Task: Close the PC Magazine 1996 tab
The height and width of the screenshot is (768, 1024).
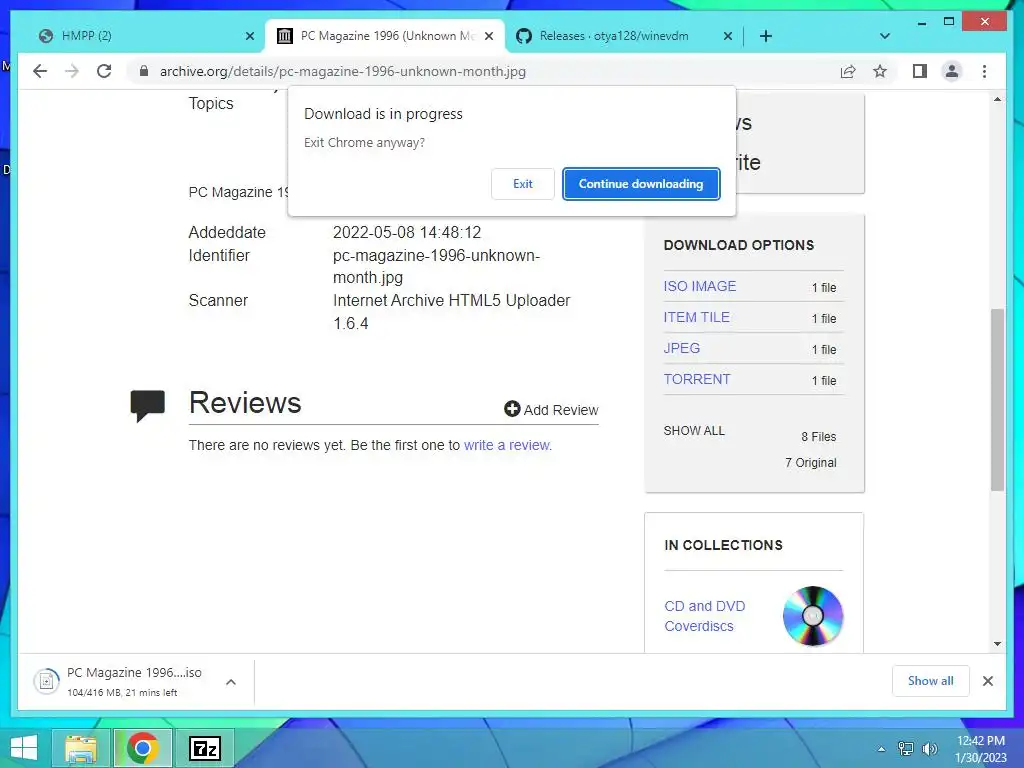Action: pyautogui.click(x=488, y=37)
